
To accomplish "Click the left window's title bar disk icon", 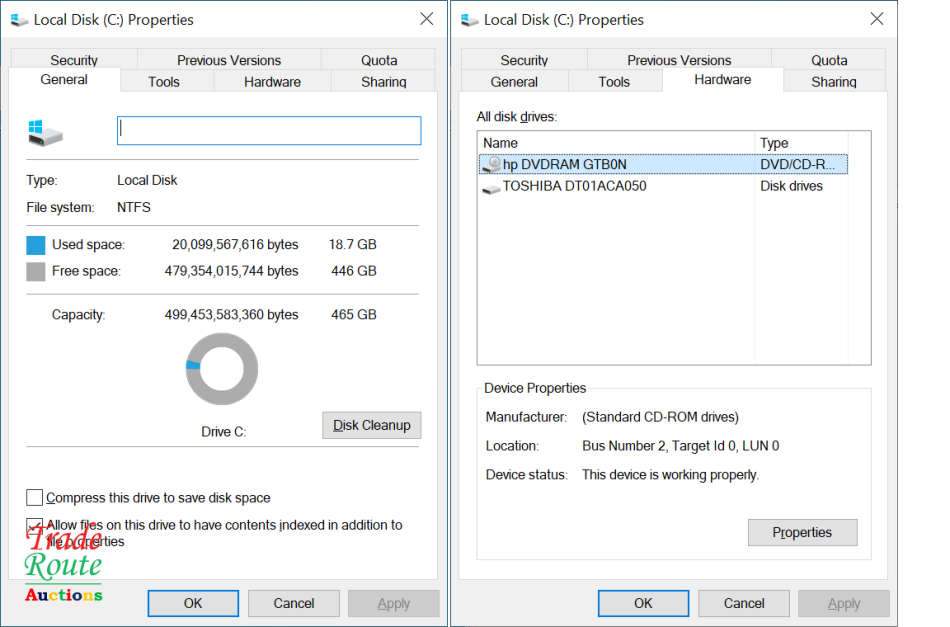I will point(19,20).
